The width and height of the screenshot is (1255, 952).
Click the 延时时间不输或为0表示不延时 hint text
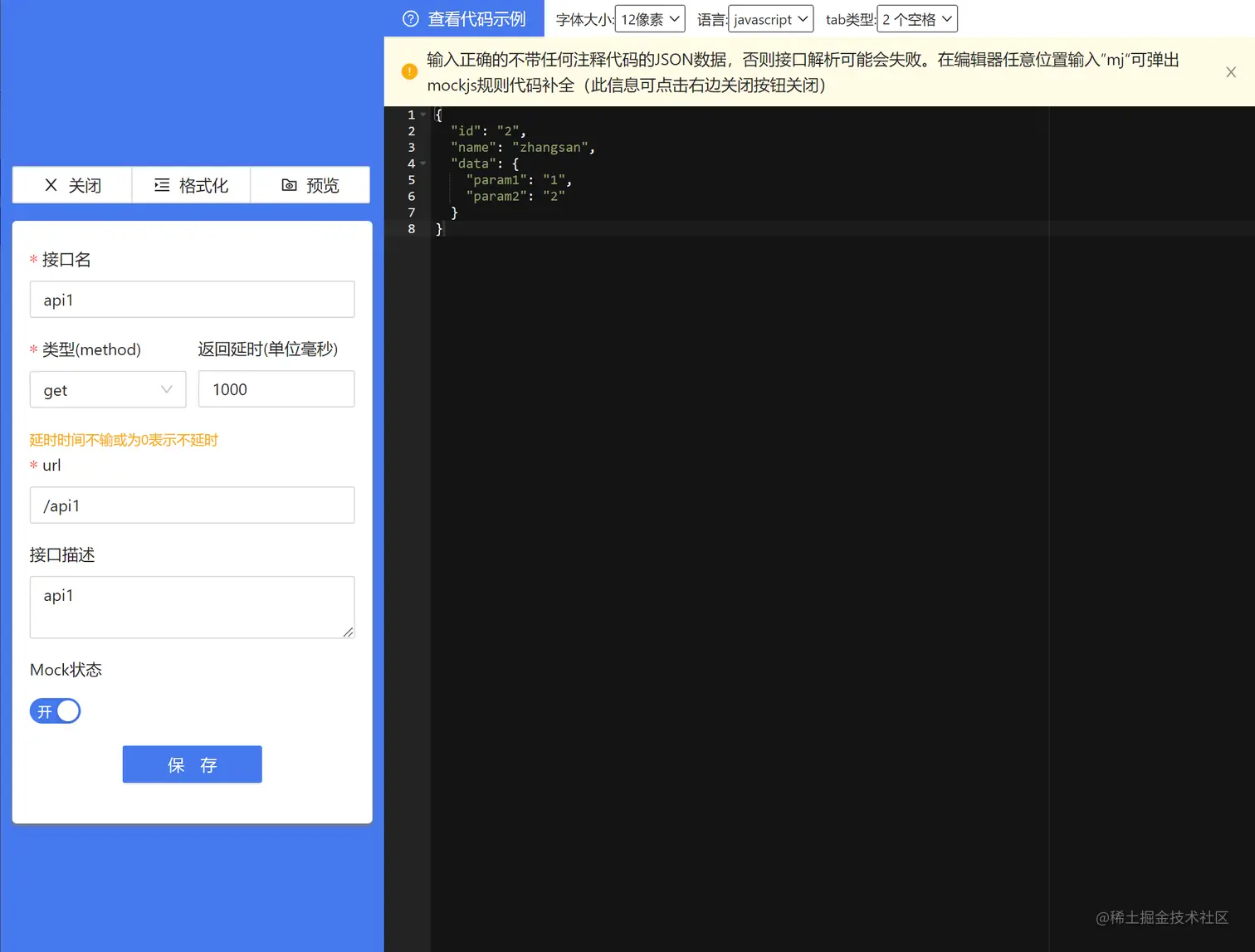[124, 440]
